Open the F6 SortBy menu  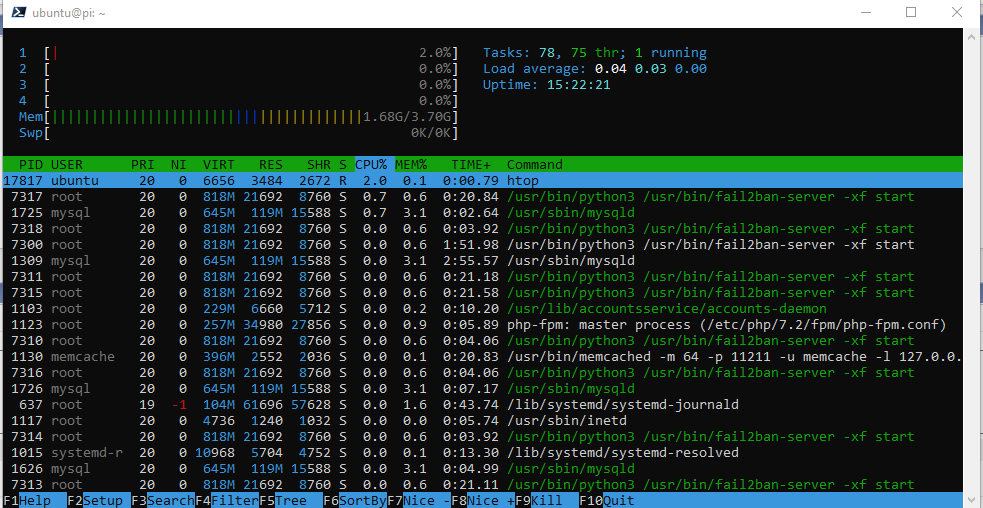pyautogui.click(x=355, y=500)
